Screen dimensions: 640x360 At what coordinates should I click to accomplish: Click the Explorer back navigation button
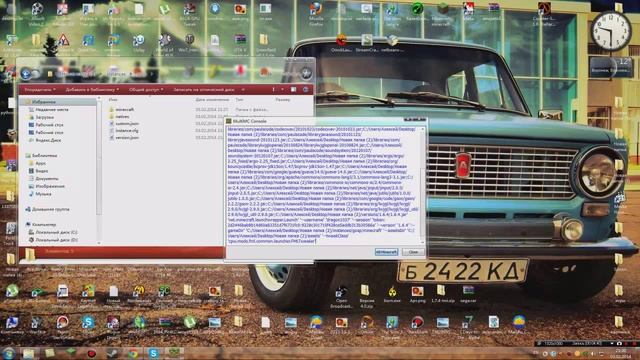tap(25, 73)
